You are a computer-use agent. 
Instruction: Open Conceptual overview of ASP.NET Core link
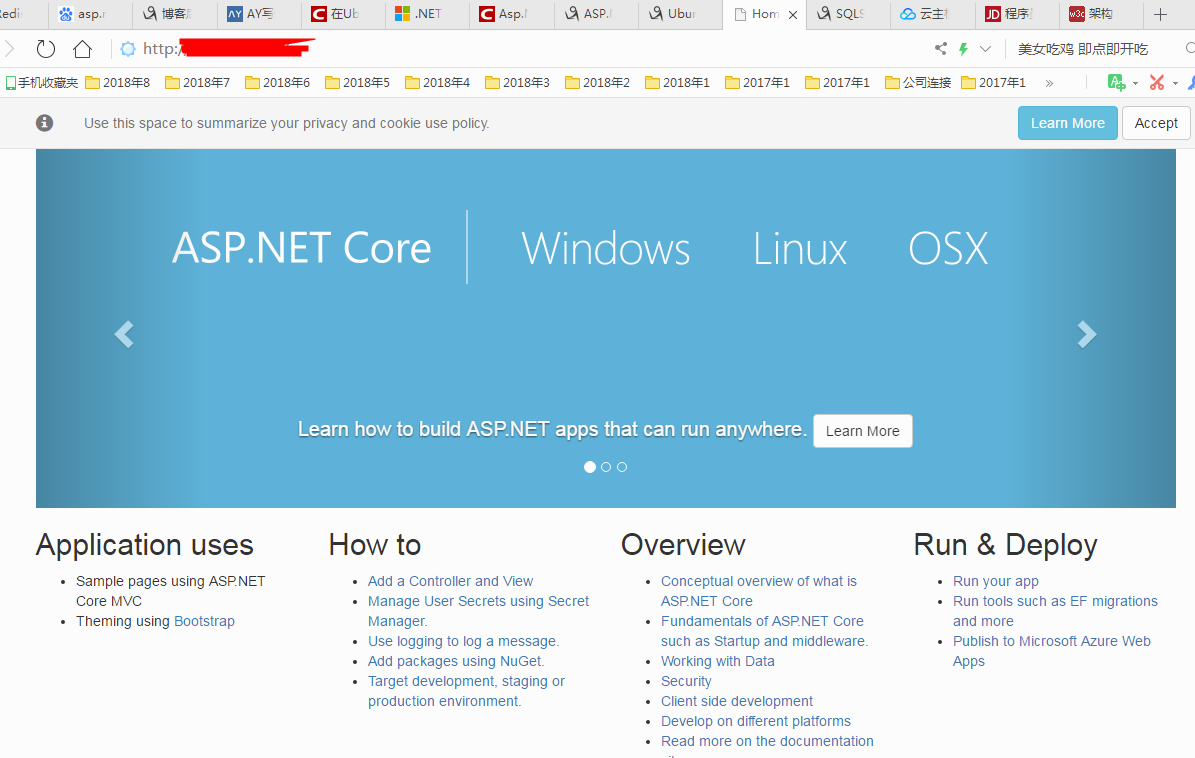coord(758,591)
